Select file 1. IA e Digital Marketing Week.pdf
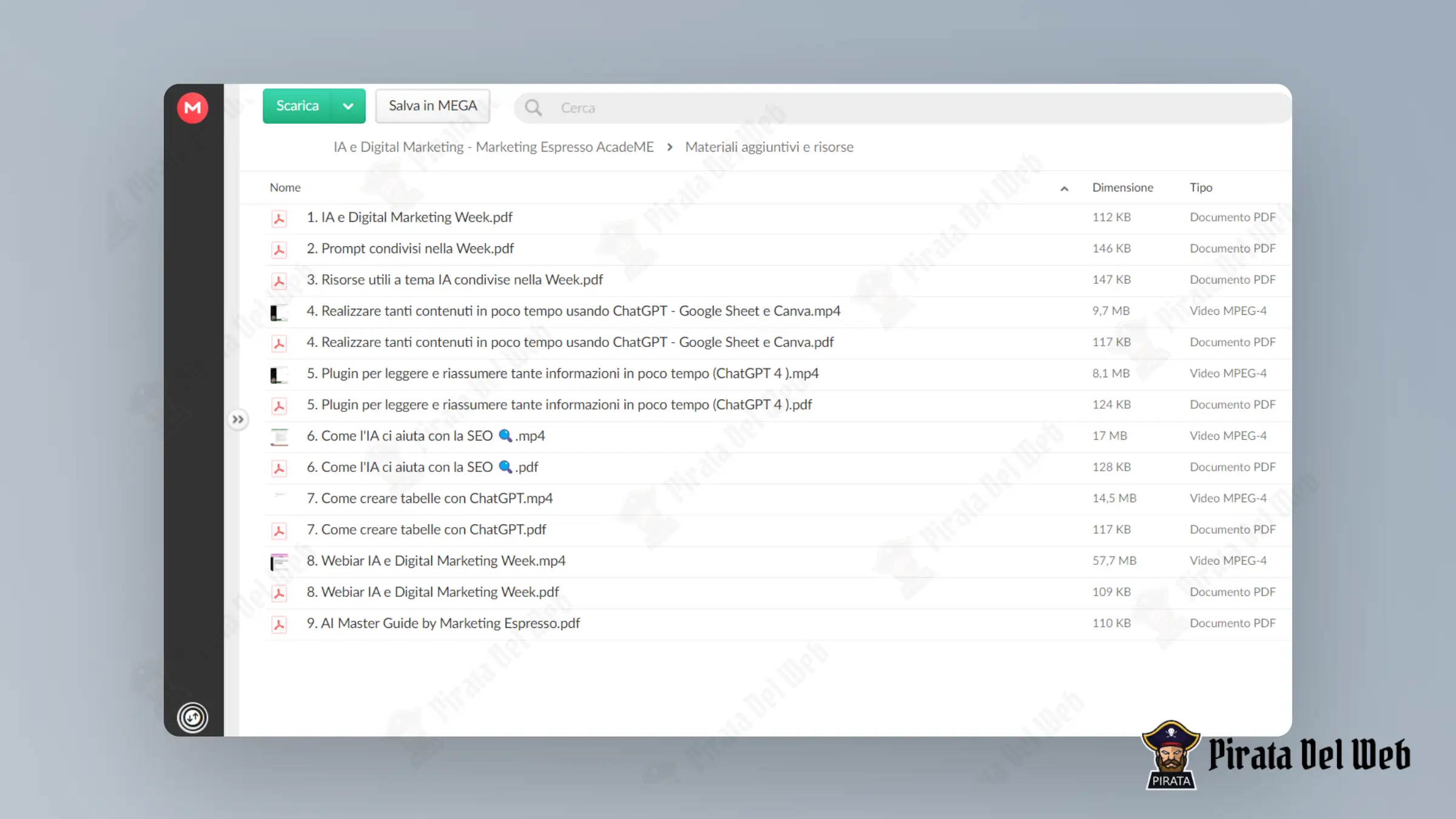 (409, 217)
